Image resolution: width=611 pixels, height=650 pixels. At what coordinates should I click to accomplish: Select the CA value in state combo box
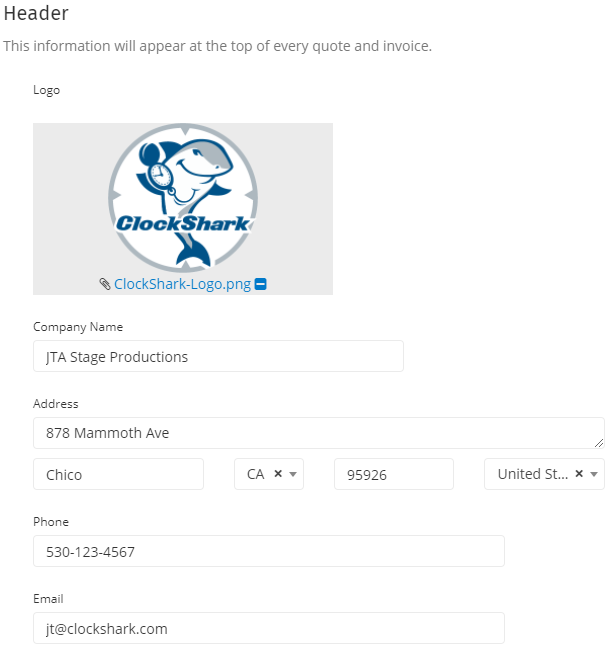click(x=255, y=474)
